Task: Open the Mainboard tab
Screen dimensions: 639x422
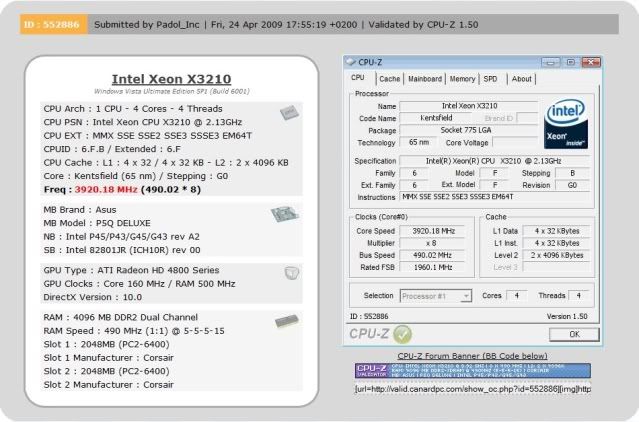Action: (x=425, y=79)
